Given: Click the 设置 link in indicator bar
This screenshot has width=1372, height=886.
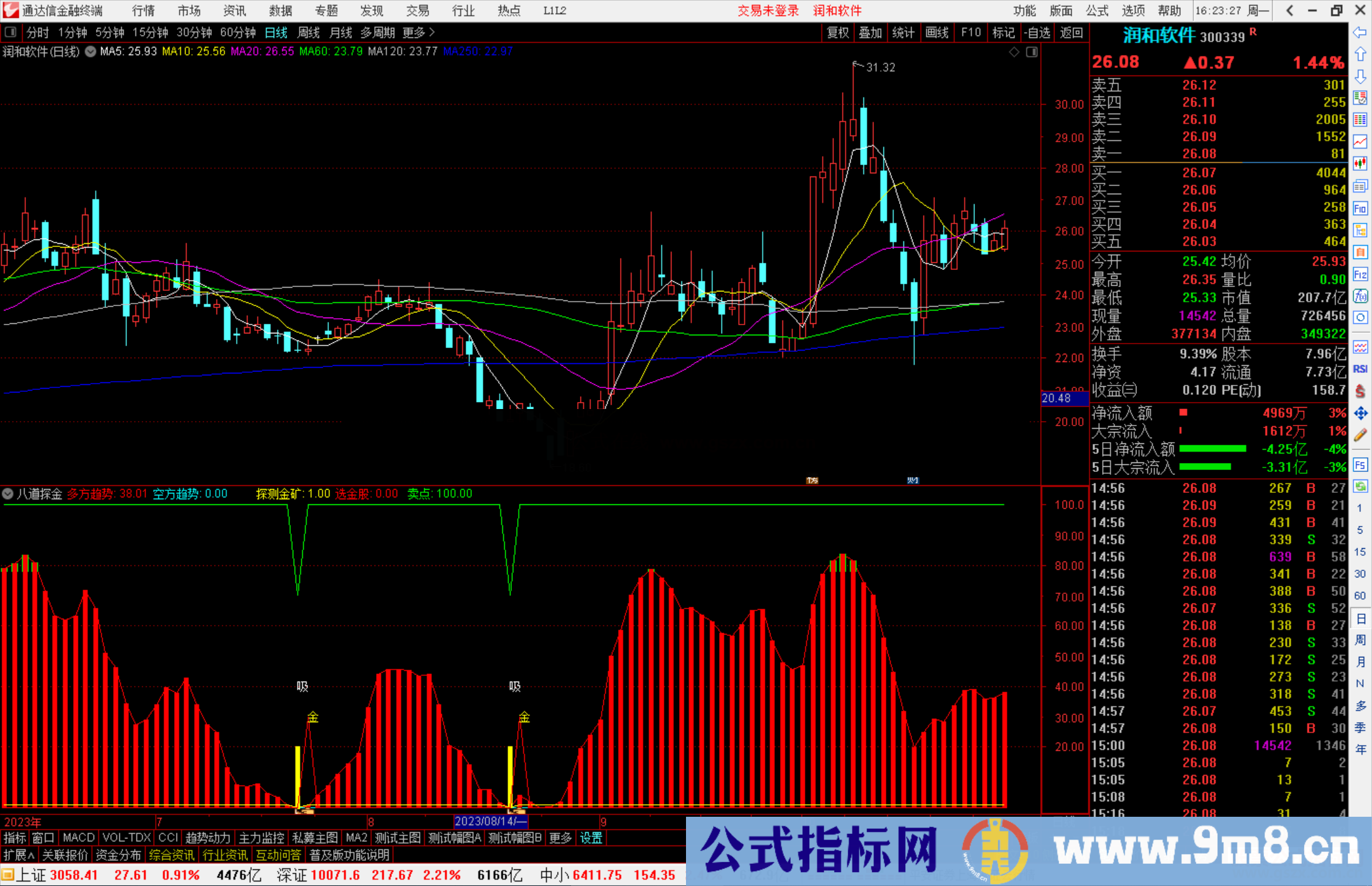Looking at the screenshot, I should pyautogui.click(x=591, y=838).
